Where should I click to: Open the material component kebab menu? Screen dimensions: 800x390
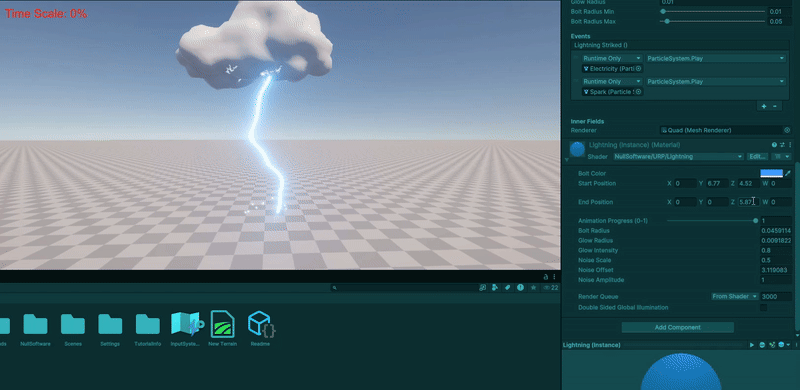pos(789,145)
